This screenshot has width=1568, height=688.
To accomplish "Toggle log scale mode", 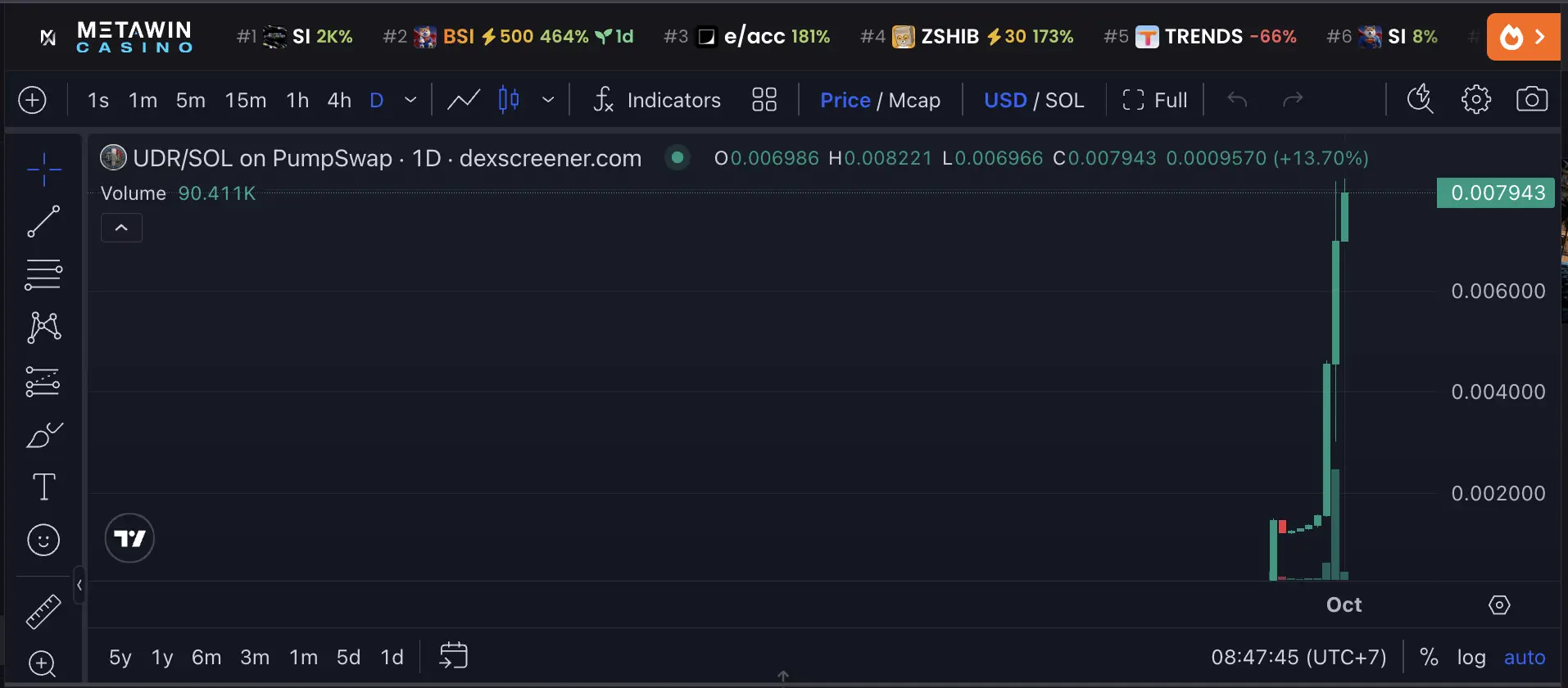I will point(1471,657).
